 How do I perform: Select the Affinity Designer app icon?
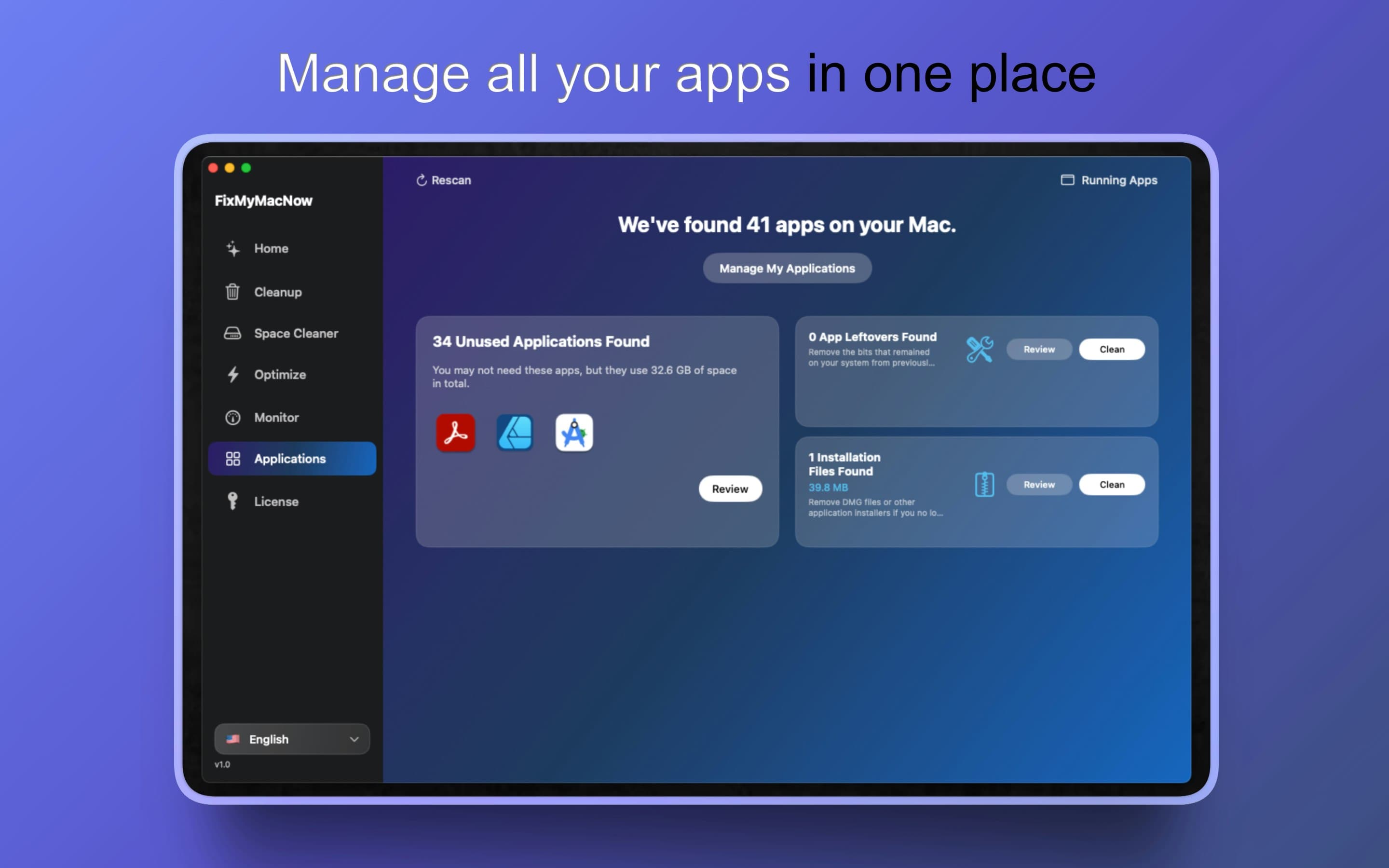pos(515,434)
